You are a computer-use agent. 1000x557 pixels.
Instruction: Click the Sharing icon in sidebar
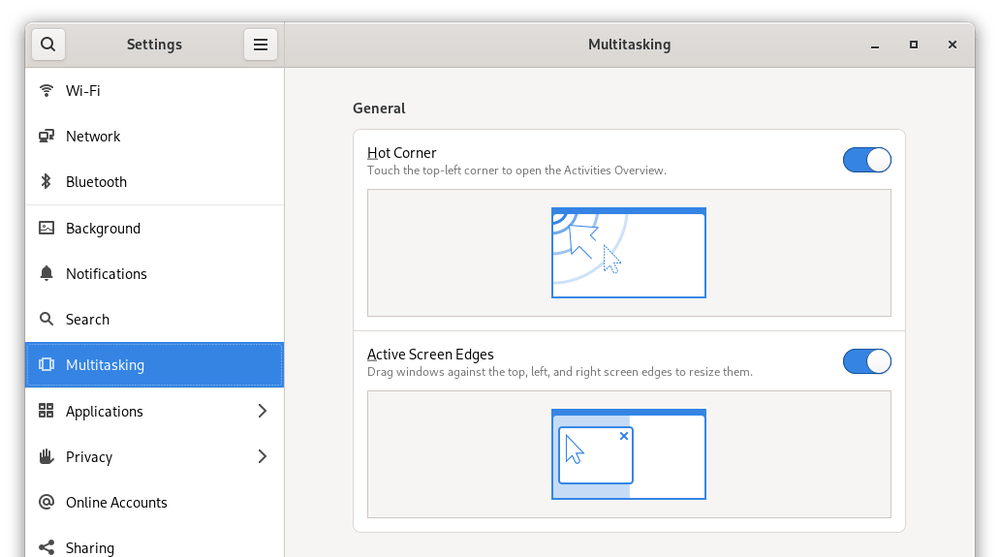click(46, 547)
